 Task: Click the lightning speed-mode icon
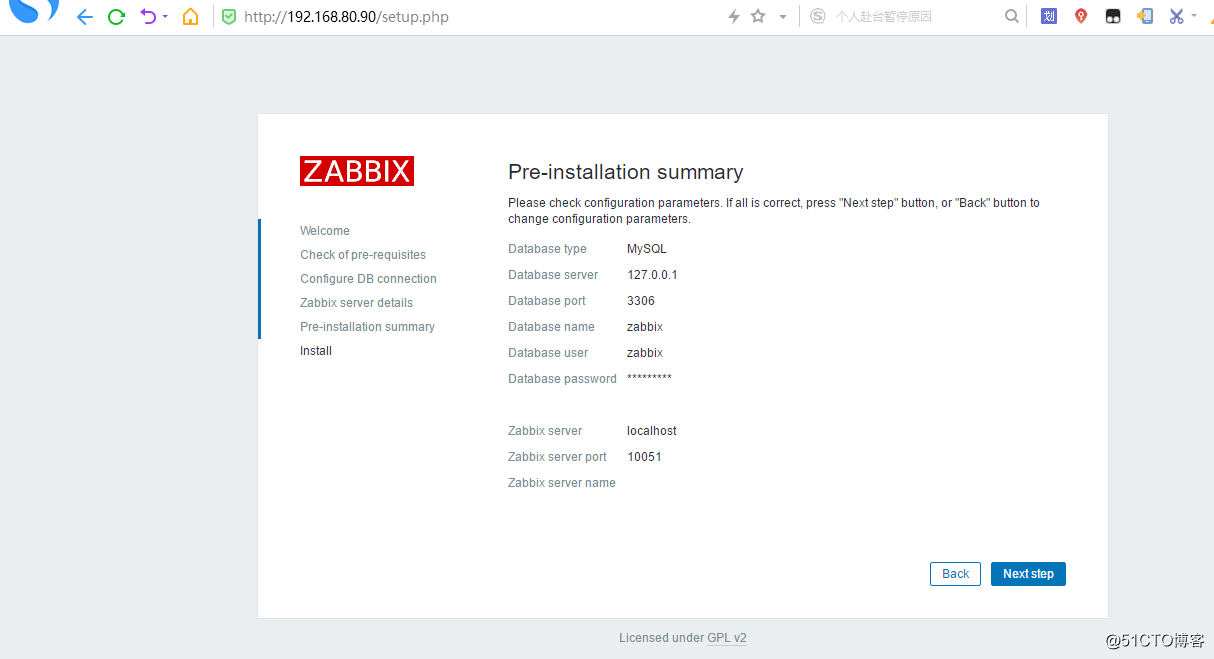coord(733,17)
